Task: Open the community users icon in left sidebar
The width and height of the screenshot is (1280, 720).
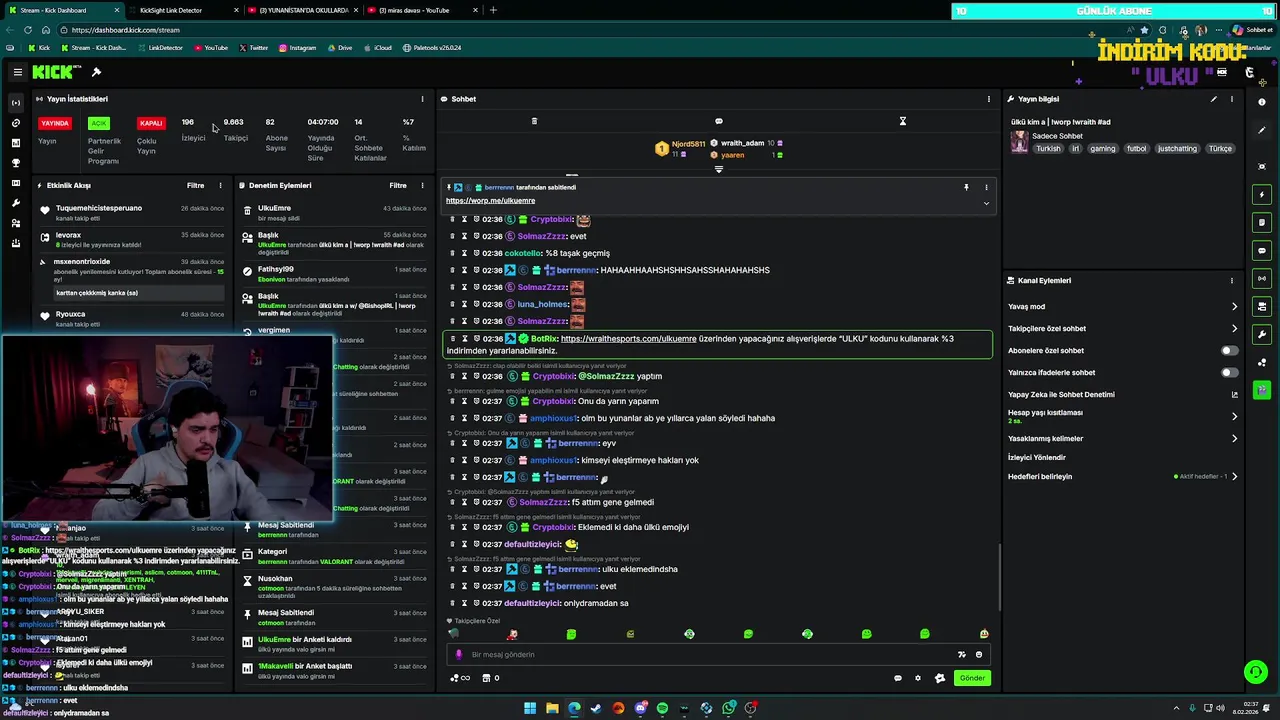Action: click(15, 223)
